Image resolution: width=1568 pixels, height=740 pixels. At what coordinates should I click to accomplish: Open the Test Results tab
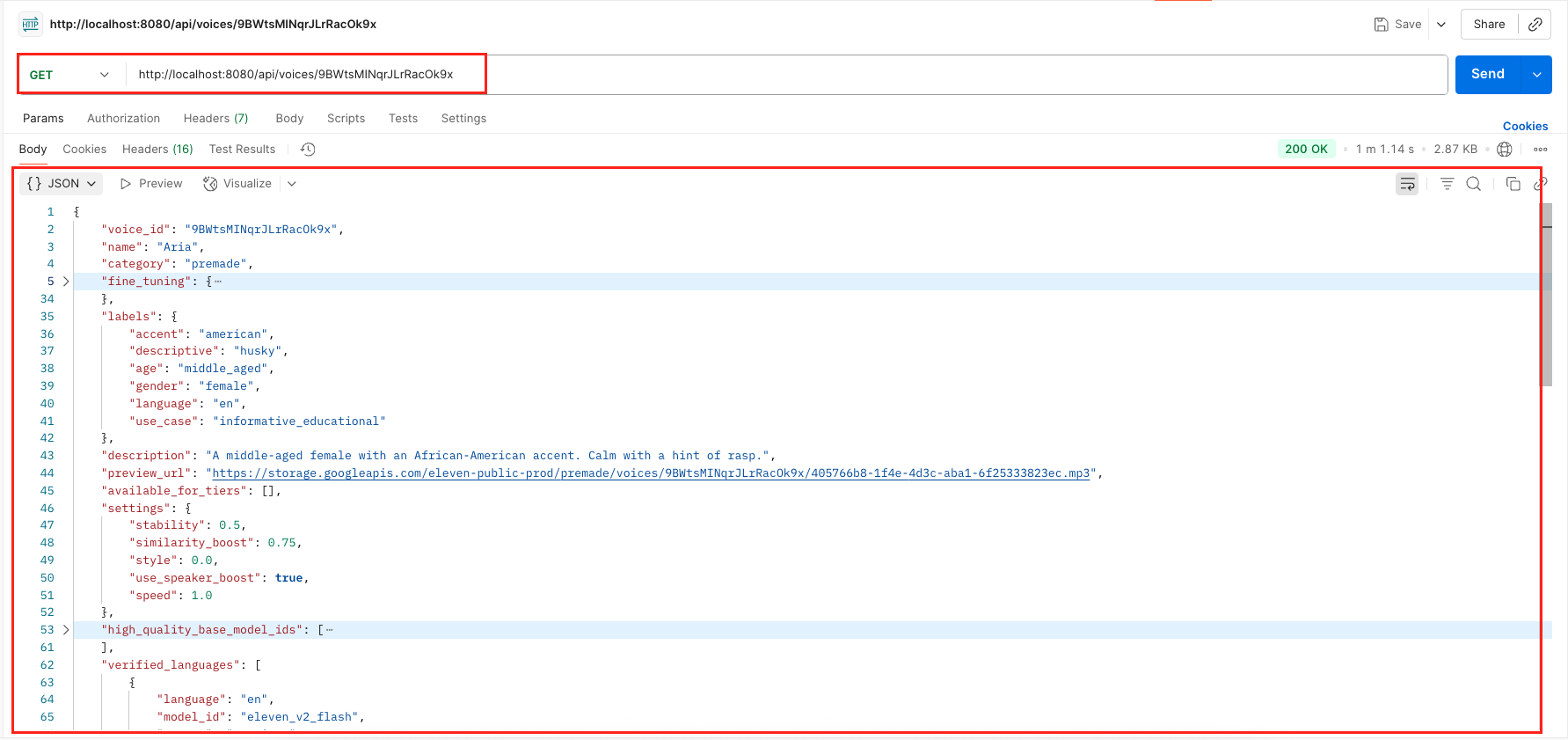[242, 149]
